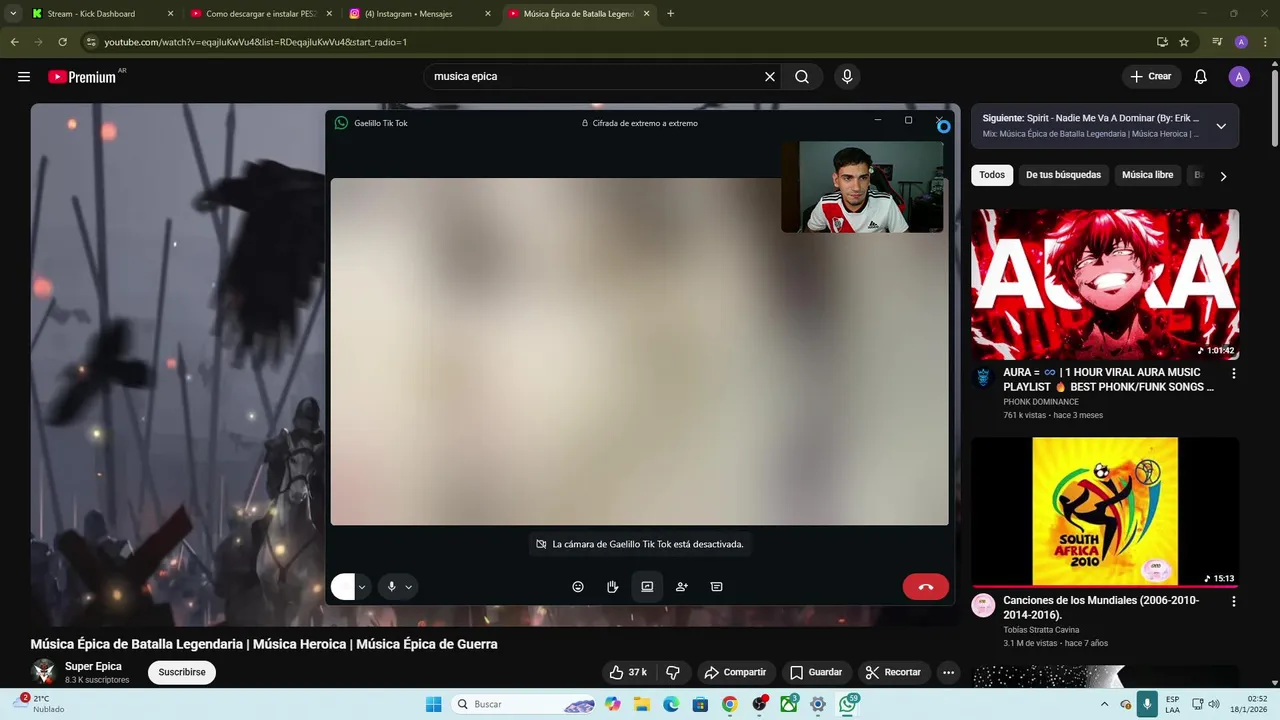The height and width of the screenshot is (720, 1280).
Task: Open the Xbox app in taskbar
Action: point(789,704)
